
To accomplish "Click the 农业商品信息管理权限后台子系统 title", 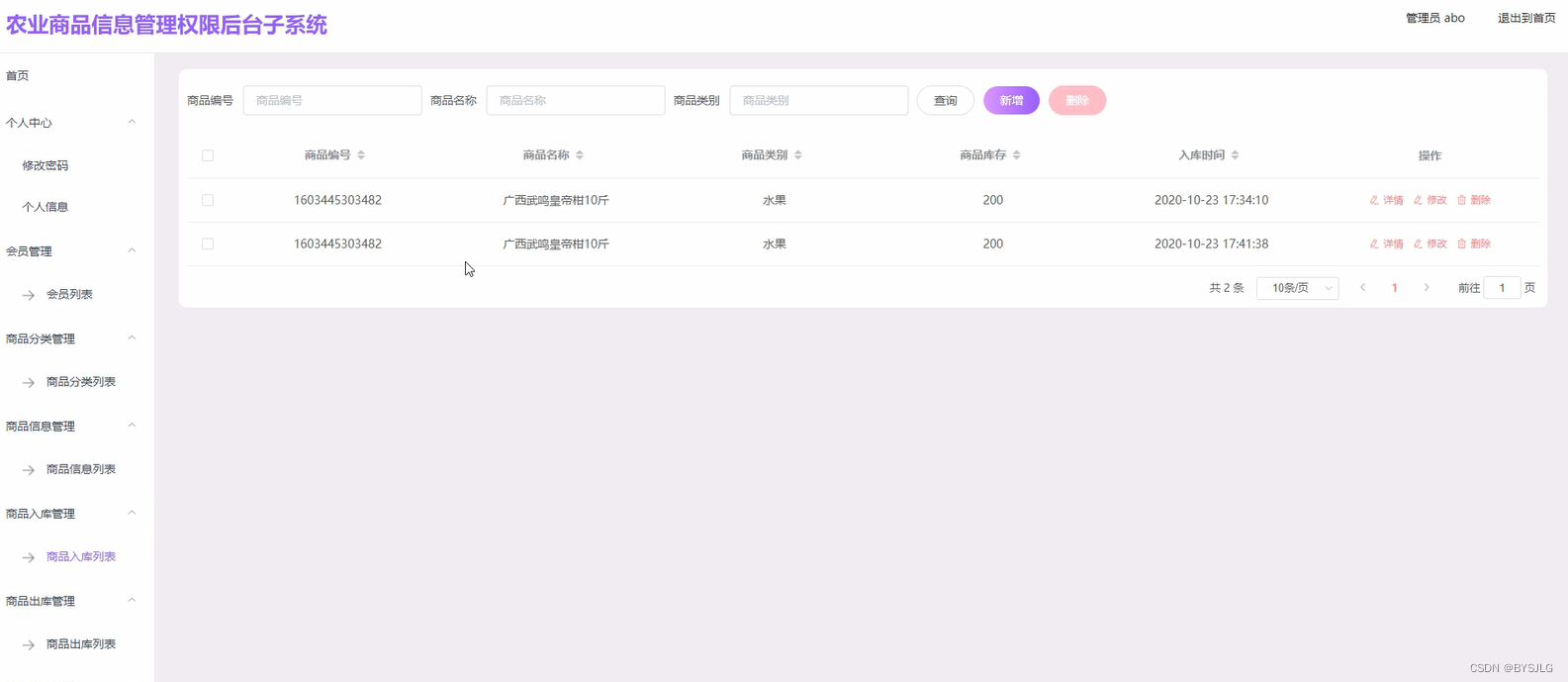I will [x=166, y=25].
